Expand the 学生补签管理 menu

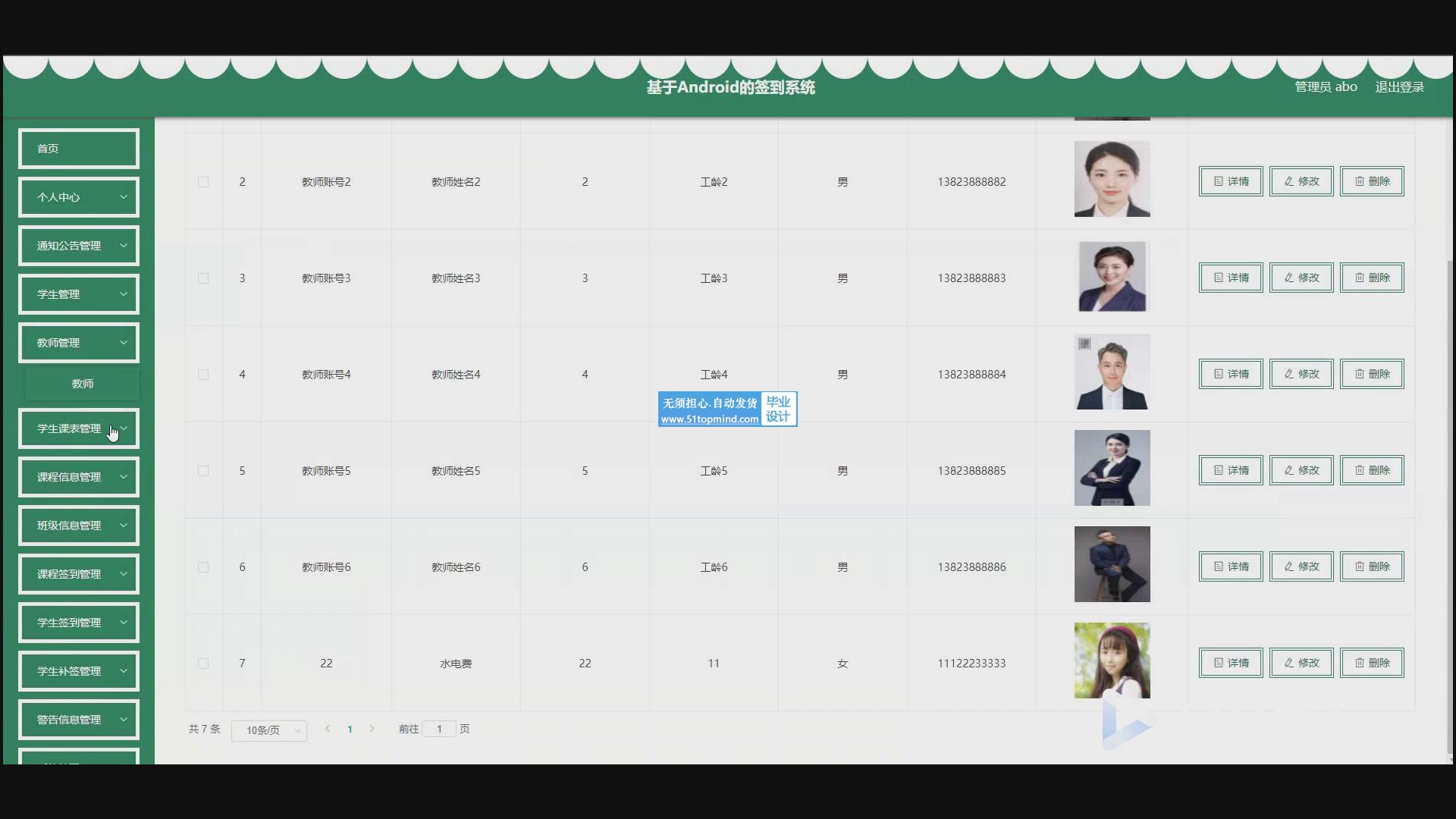coord(79,671)
